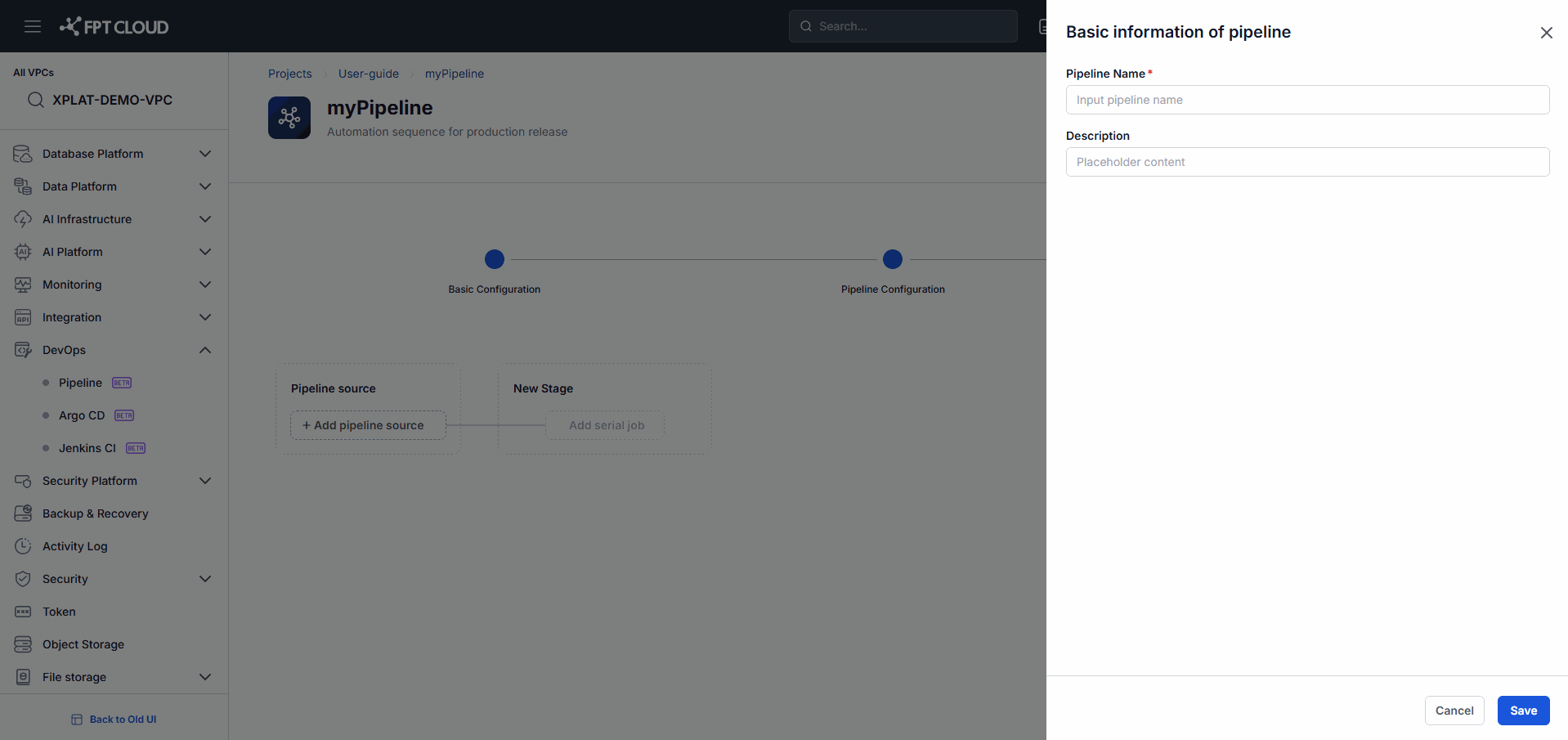Click the Integration API icon
This screenshot has height=740, width=1568.
tap(23, 317)
